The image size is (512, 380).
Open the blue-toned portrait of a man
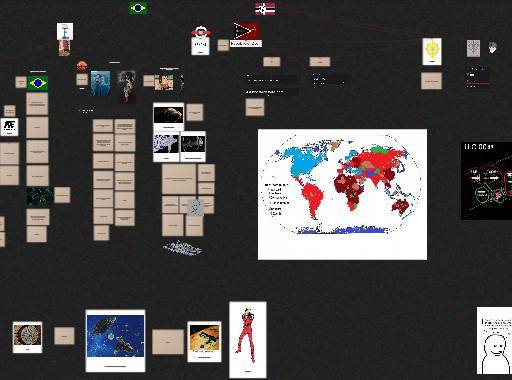100,83
